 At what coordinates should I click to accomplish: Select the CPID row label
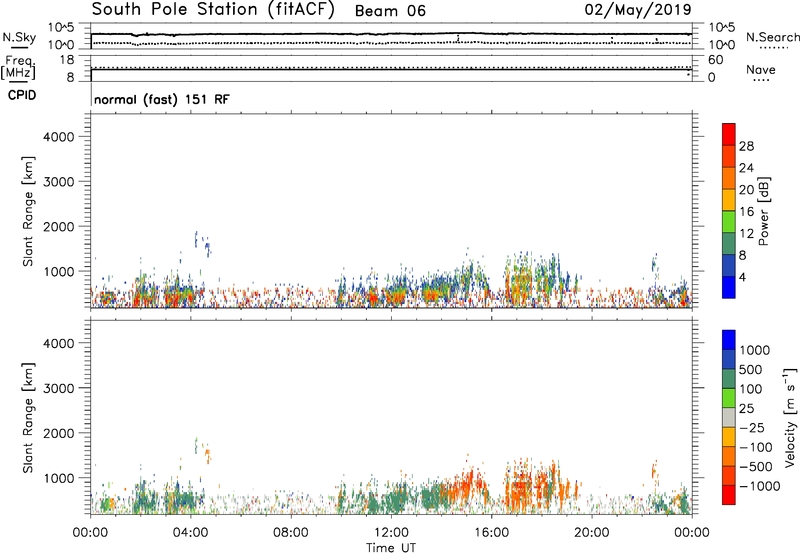pos(22,95)
